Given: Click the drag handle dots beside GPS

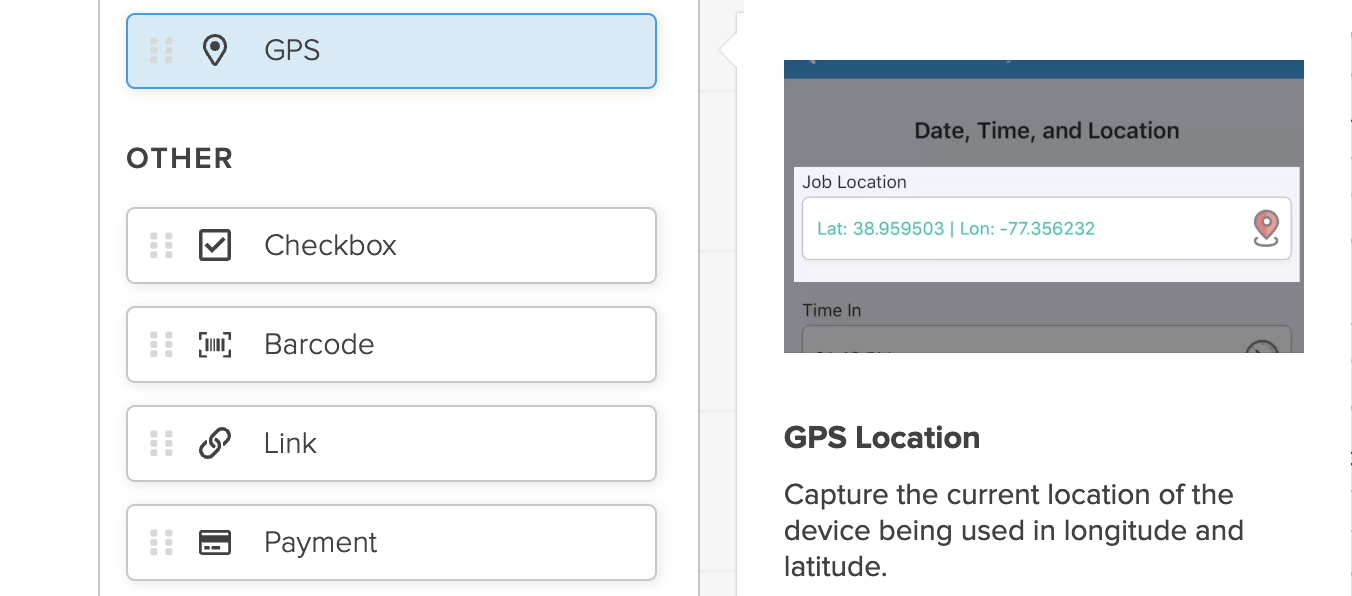Looking at the screenshot, I should (160, 50).
